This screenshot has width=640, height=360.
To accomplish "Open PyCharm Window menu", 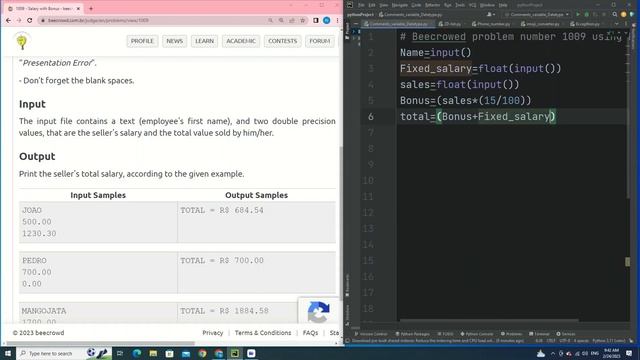I will tap(487, 5).
